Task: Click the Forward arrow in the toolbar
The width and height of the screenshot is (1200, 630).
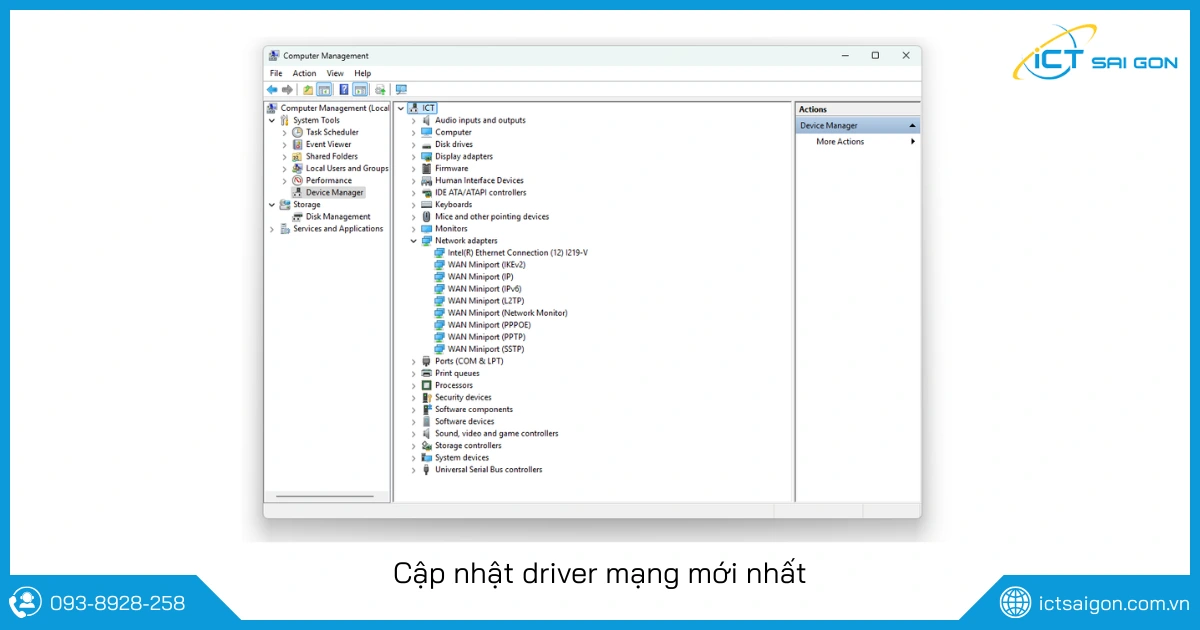Action: click(x=287, y=89)
